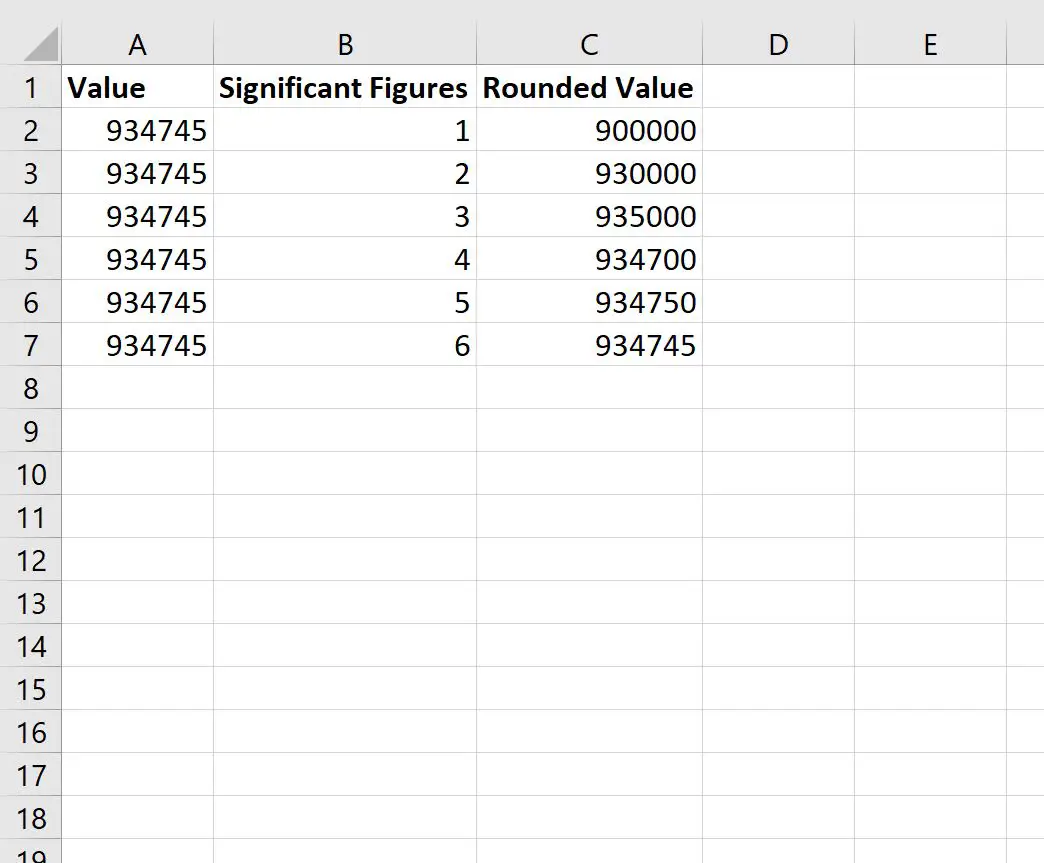Click the 'Rounded Value' header cell
The height and width of the screenshot is (863, 1044).
tap(588, 87)
